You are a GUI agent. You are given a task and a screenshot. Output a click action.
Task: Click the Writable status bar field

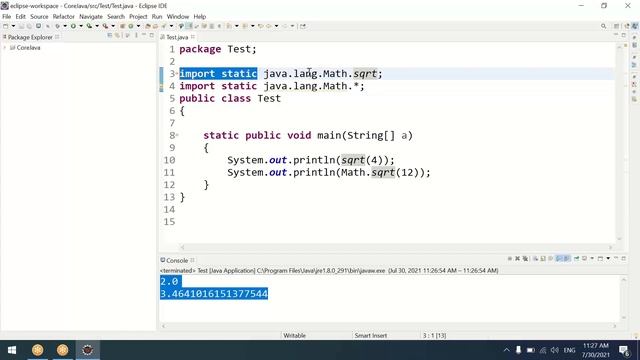pos(294,336)
